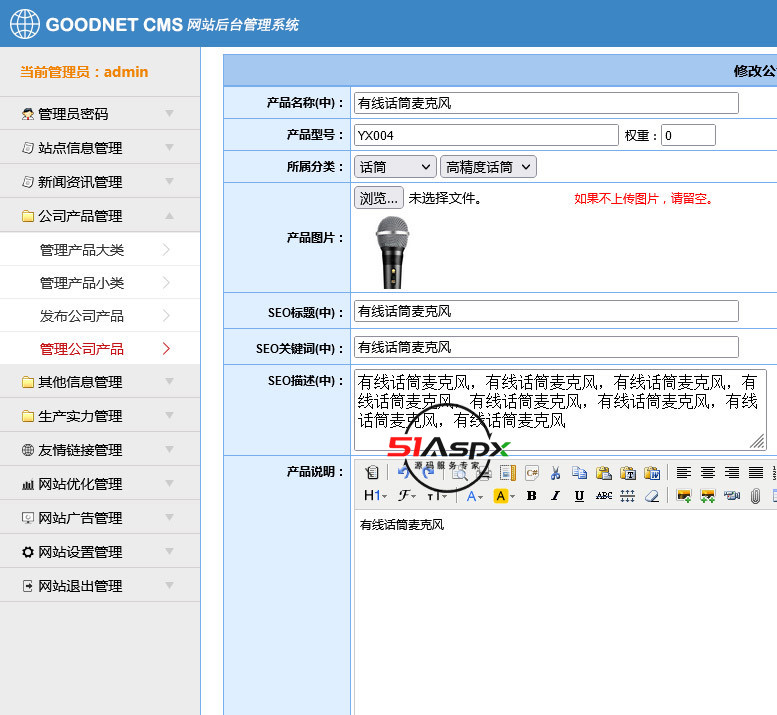This screenshot has height=715, width=777.
Task: Click the strikethrough ABC icon
Action: click(x=604, y=496)
